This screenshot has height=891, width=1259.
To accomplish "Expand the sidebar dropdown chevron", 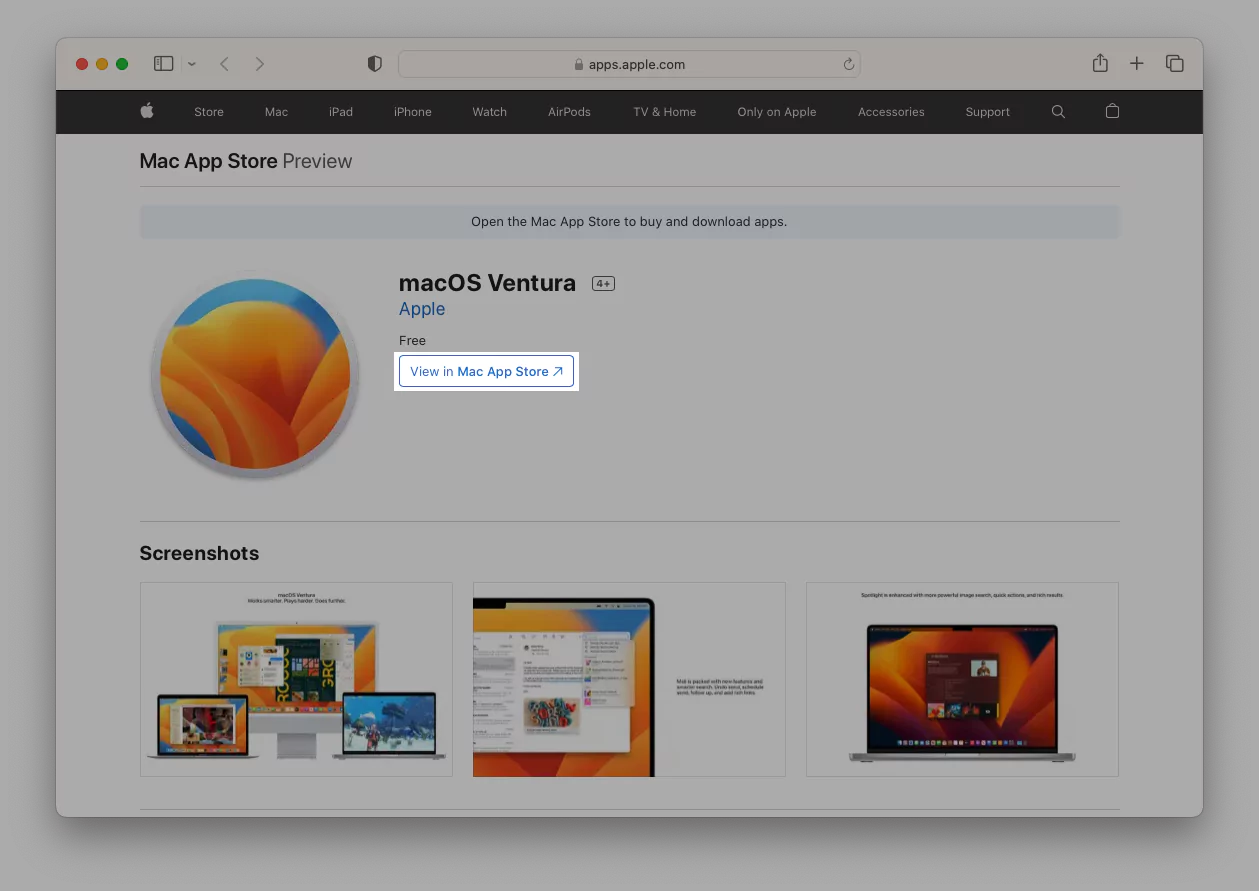I will 192,64.
